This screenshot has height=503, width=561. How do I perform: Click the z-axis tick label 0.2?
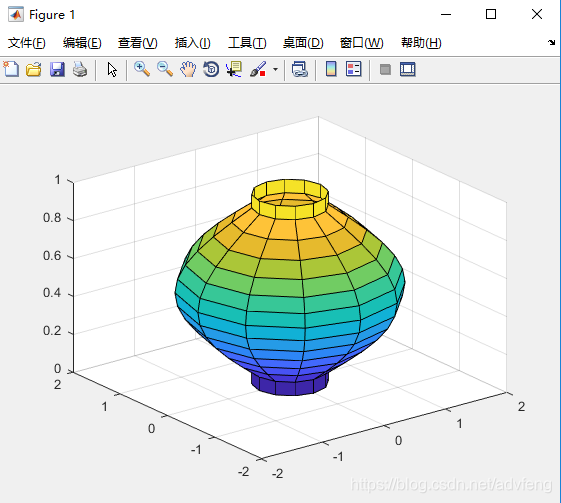point(52,331)
